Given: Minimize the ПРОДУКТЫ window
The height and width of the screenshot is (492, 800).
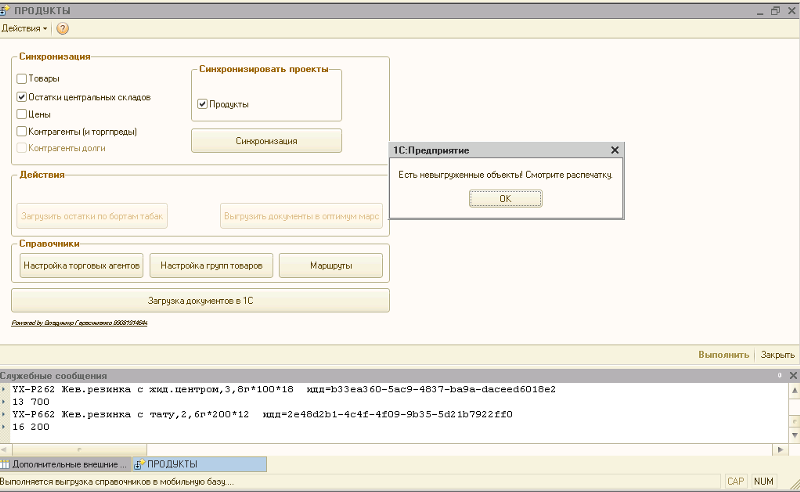Looking at the screenshot, I should (x=760, y=11).
